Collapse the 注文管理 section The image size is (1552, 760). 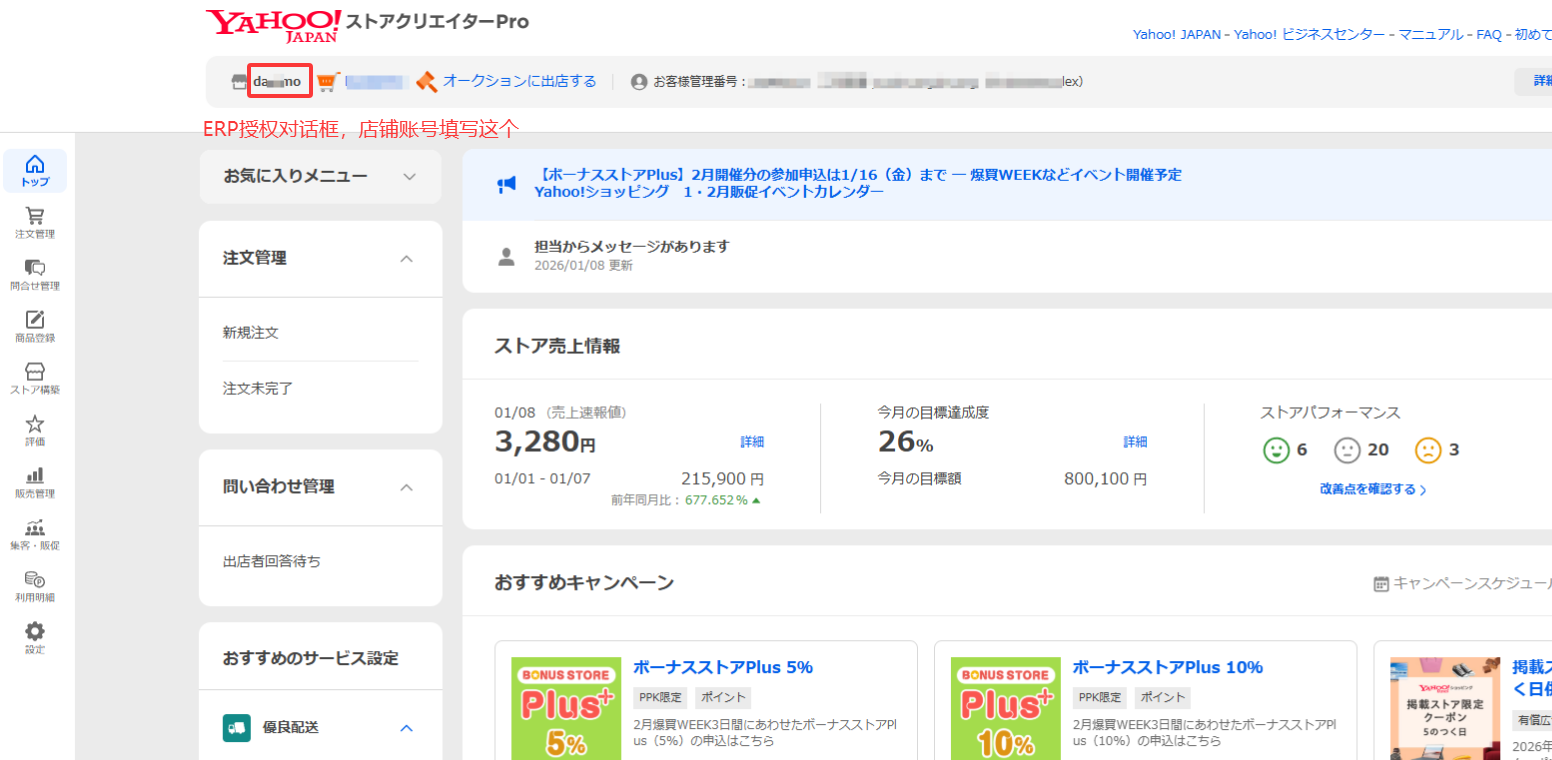pos(406,259)
